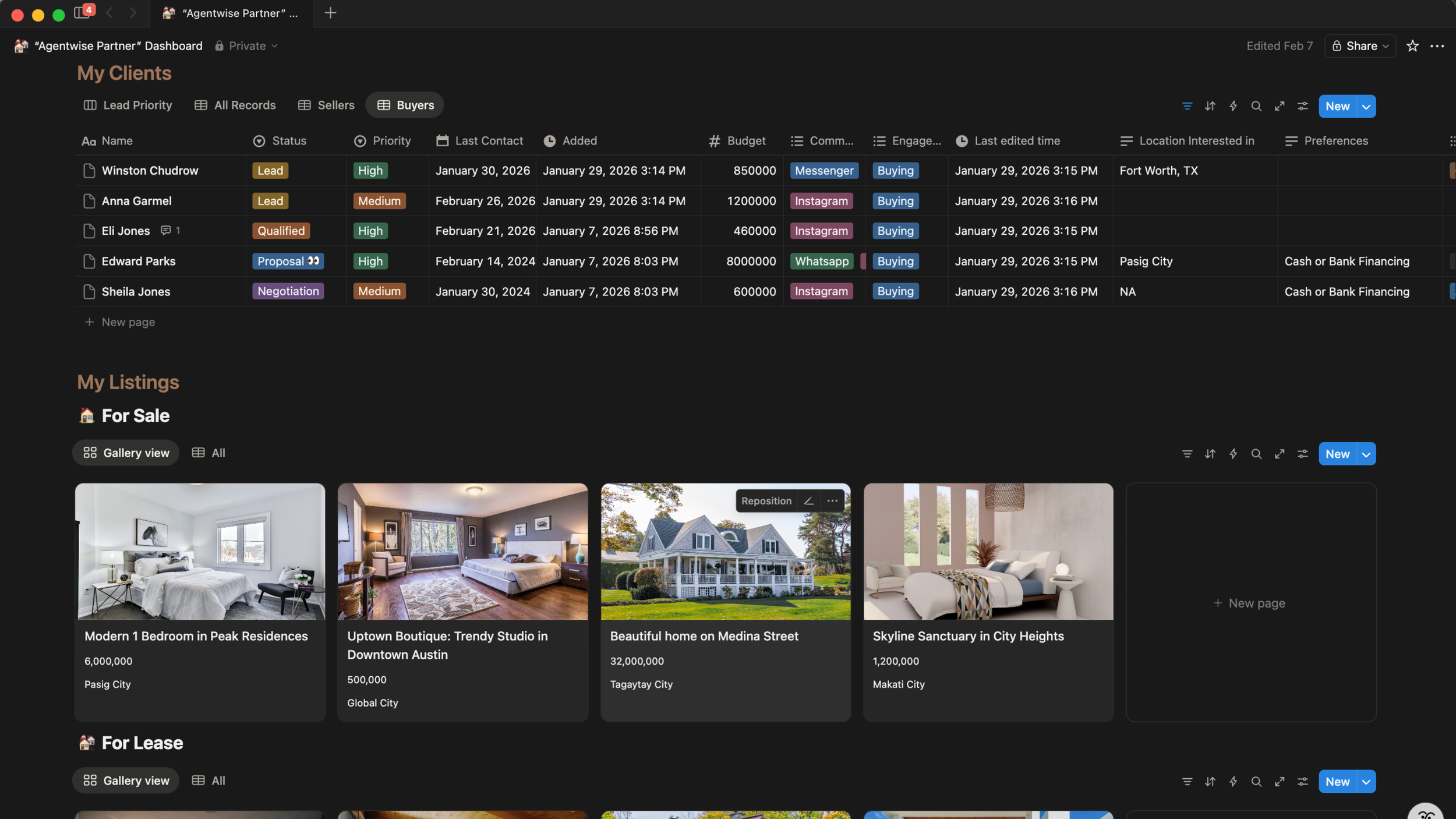
Task: Click Reposition on the Medina Street cover
Action: tap(766, 501)
